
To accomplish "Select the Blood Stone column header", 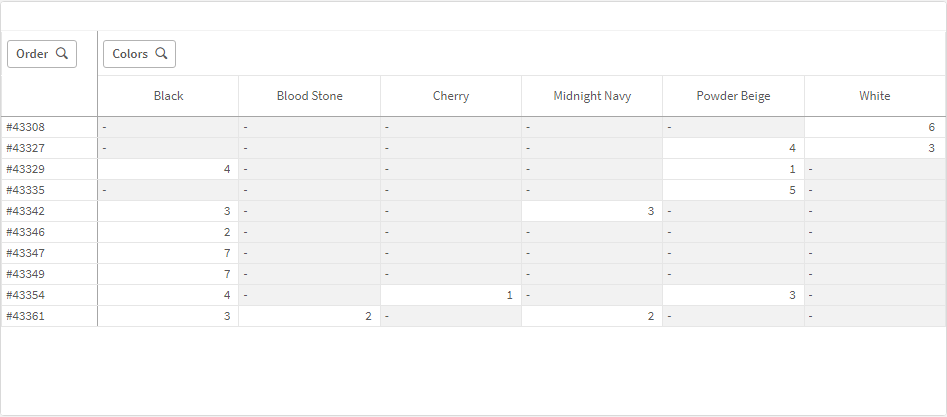I will click(x=309, y=96).
